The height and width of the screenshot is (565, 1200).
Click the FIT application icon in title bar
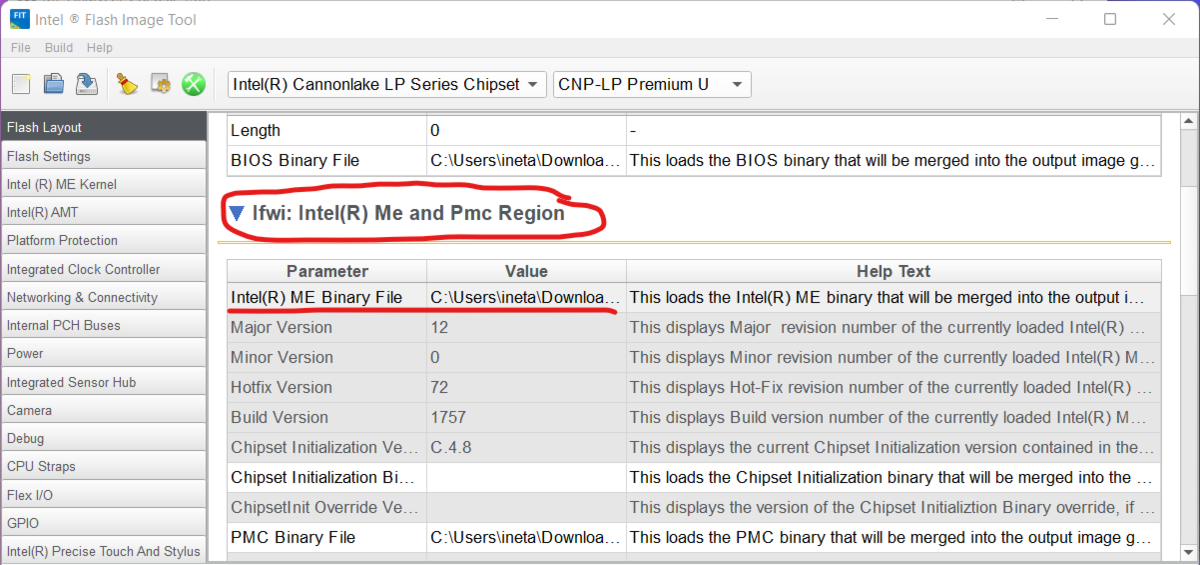tap(20, 19)
